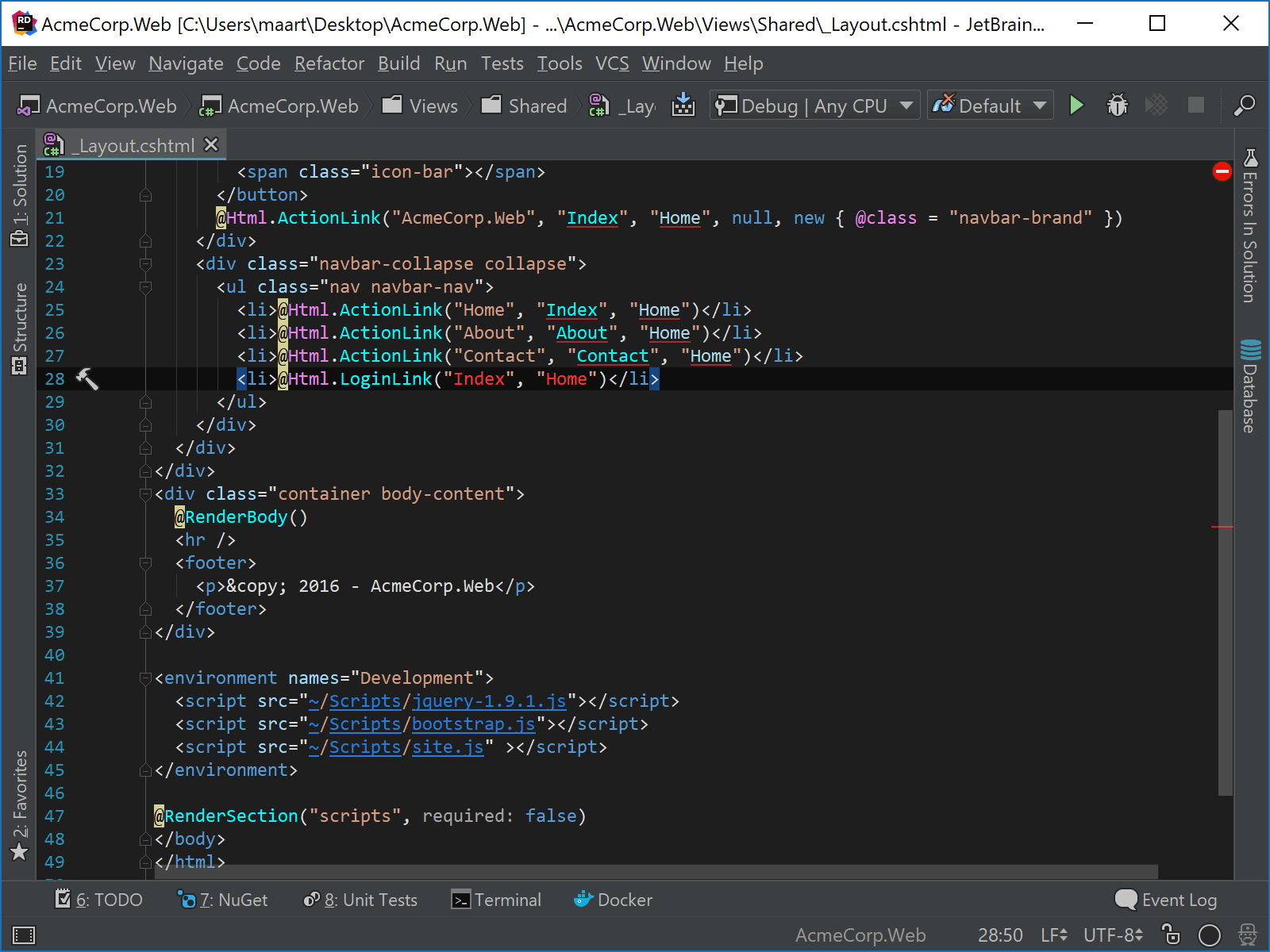This screenshot has height=952, width=1270.
Task: Click the hammer quick-fix icon on line 28
Action: [x=87, y=379]
